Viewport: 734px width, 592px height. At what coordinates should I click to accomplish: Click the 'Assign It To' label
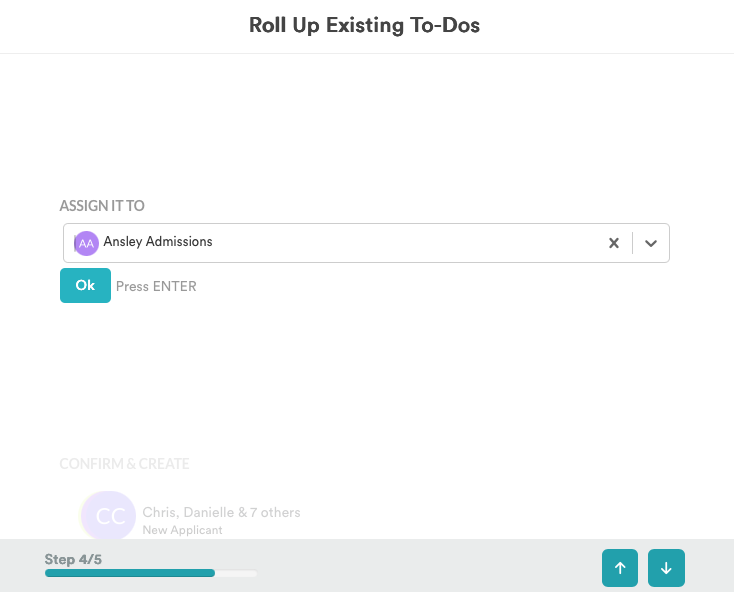pos(102,205)
